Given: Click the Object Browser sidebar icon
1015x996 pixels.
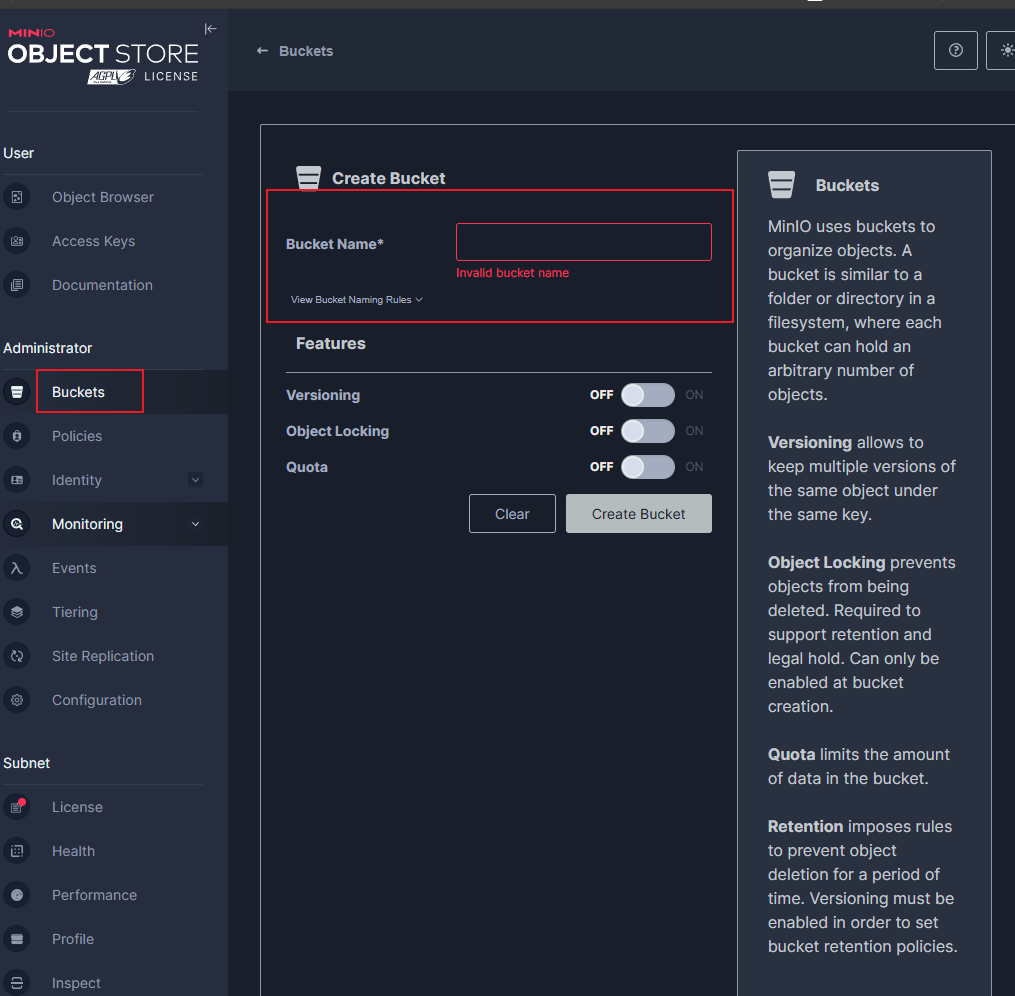Looking at the screenshot, I should pos(17,197).
